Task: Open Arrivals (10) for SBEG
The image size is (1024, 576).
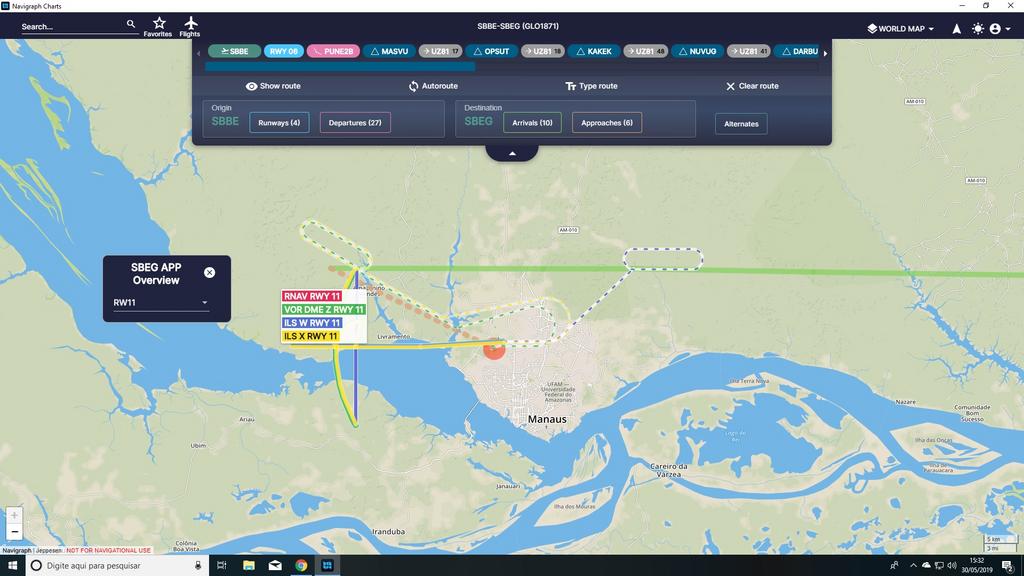Action: (532, 123)
